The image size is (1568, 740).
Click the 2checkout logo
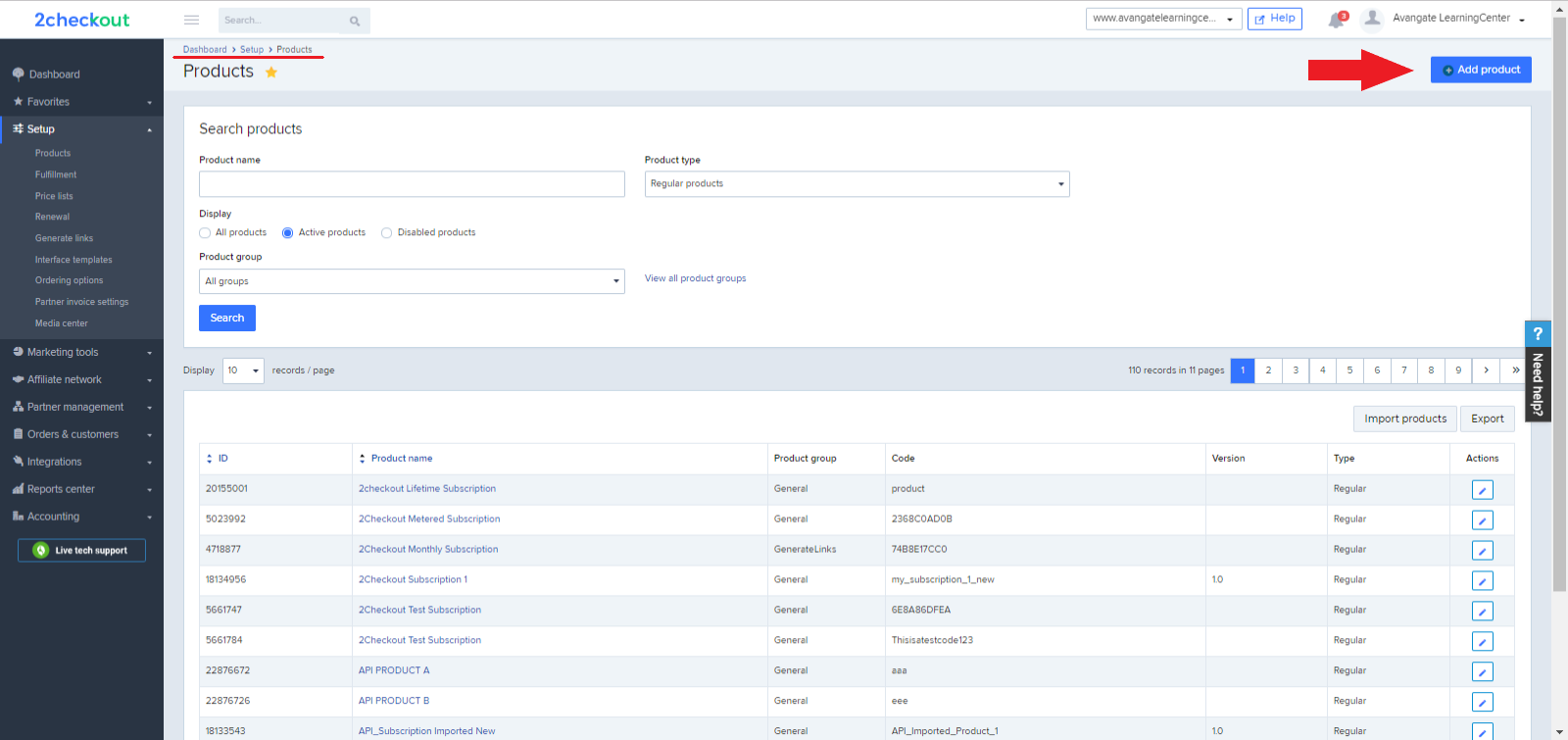(x=81, y=20)
